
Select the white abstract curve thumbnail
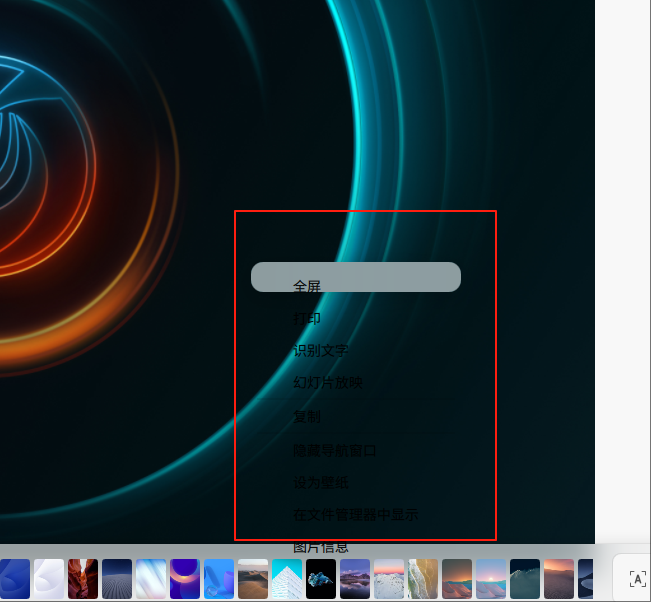click(x=49, y=579)
